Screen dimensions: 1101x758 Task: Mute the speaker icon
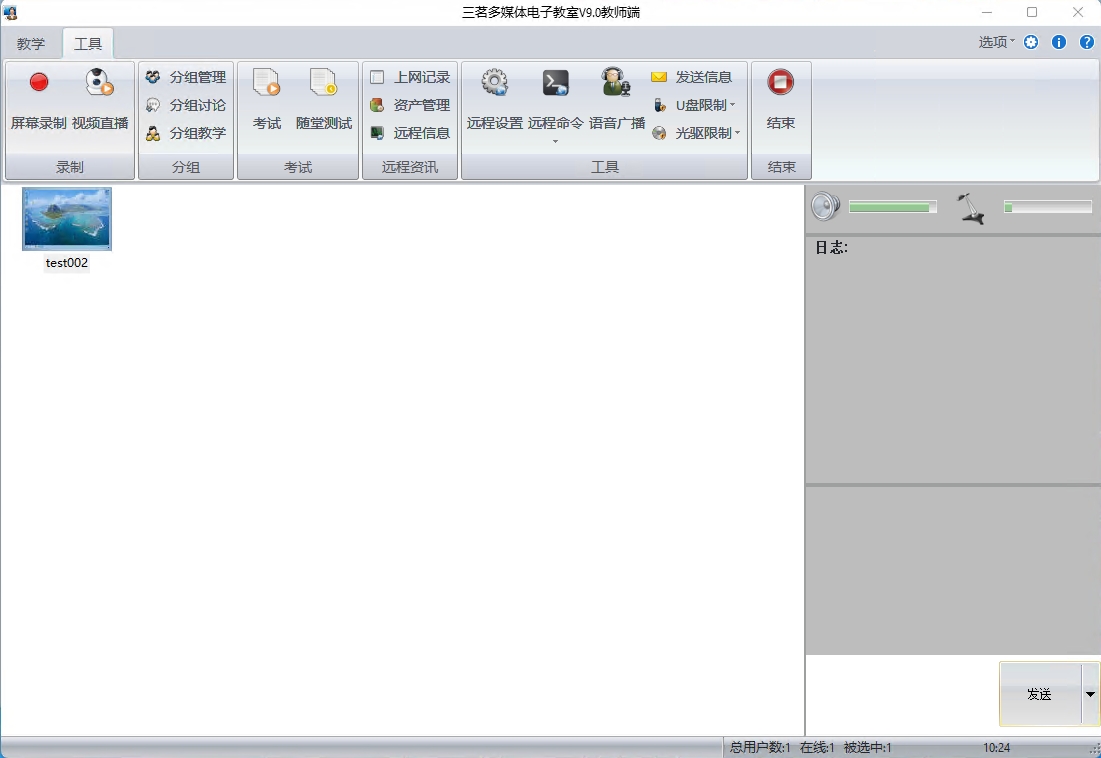coord(825,207)
